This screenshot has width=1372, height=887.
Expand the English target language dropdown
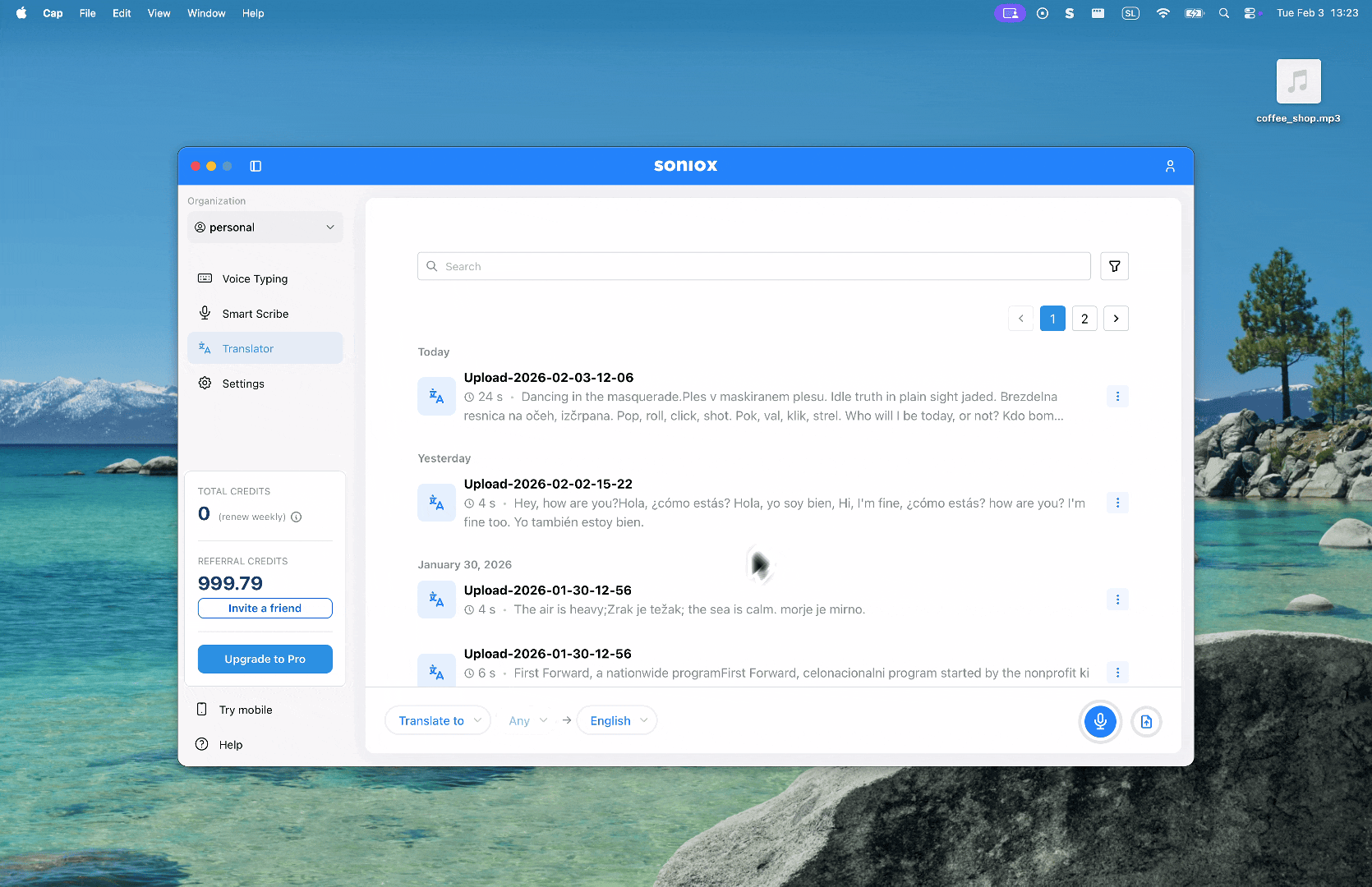(617, 720)
